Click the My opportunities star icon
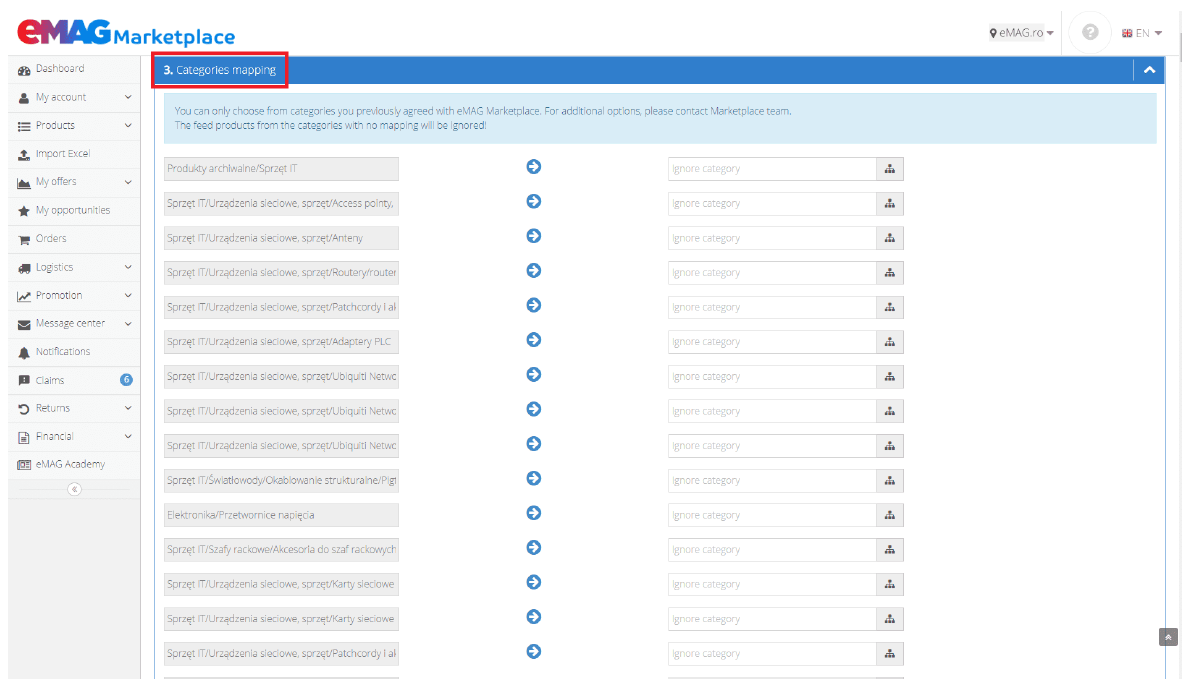Image resolution: width=1182 pixels, height=697 pixels. [24, 211]
